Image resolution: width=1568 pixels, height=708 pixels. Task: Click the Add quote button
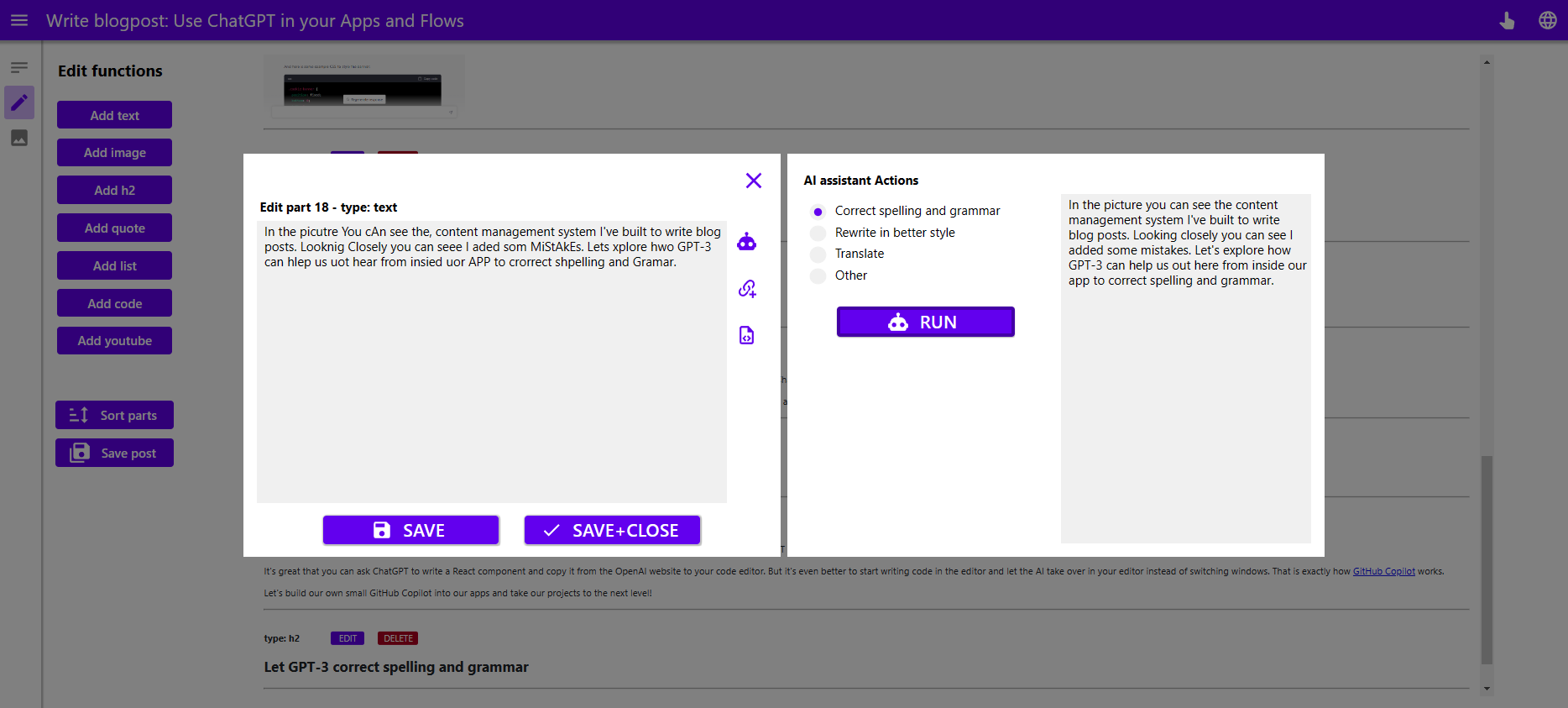(x=115, y=228)
